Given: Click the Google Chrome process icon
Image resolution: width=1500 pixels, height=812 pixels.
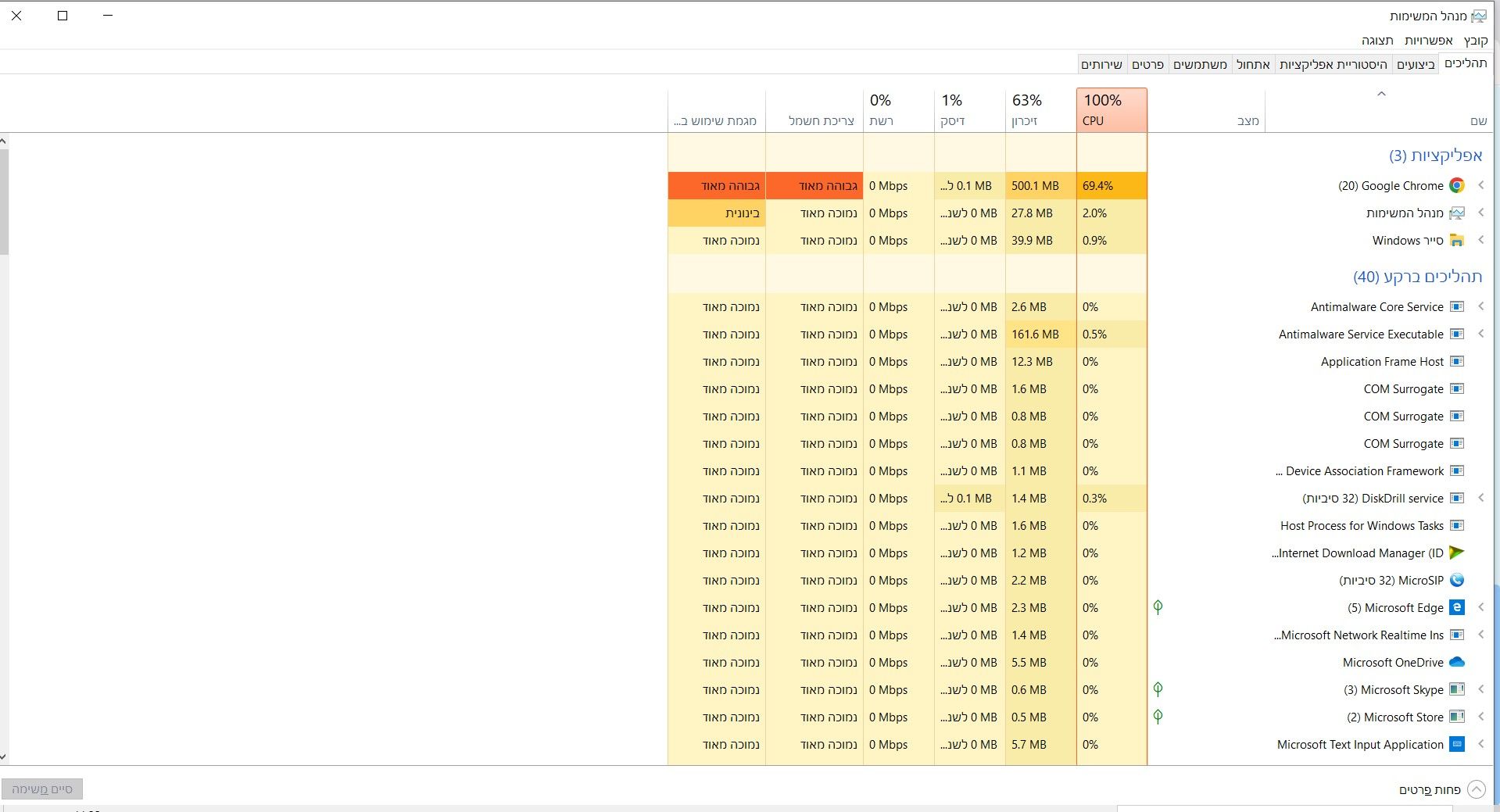Looking at the screenshot, I should (x=1456, y=185).
